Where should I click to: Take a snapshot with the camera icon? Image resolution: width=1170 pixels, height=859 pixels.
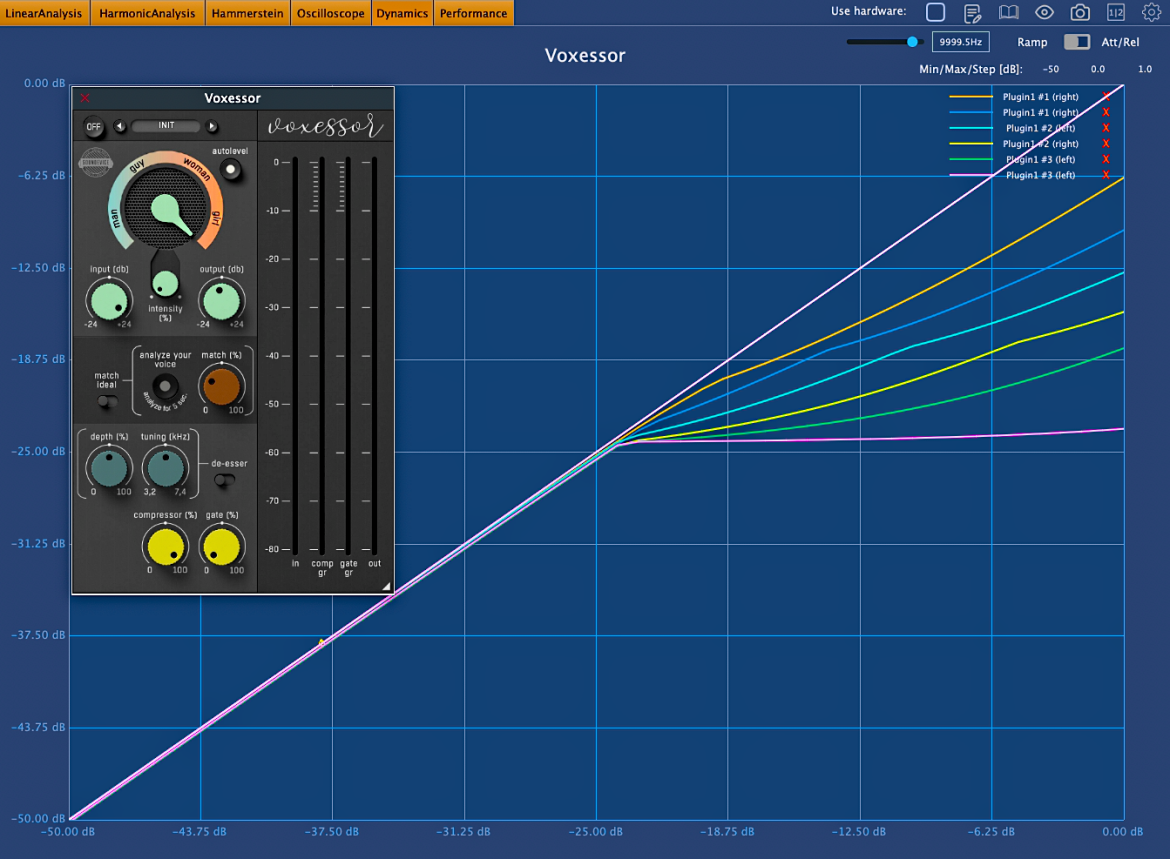pyautogui.click(x=1080, y=13)
